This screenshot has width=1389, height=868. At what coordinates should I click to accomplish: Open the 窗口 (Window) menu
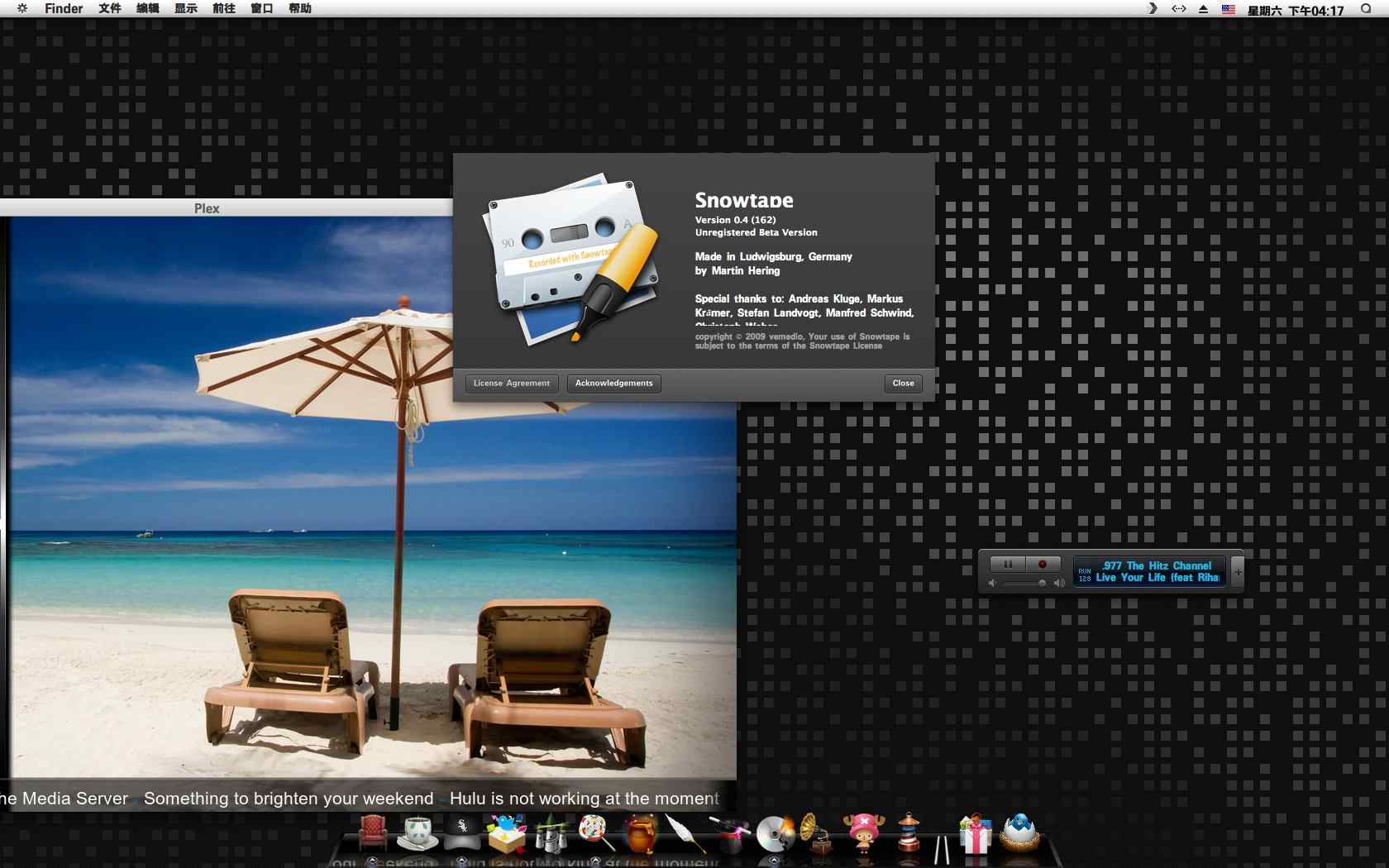coord(262,8)
